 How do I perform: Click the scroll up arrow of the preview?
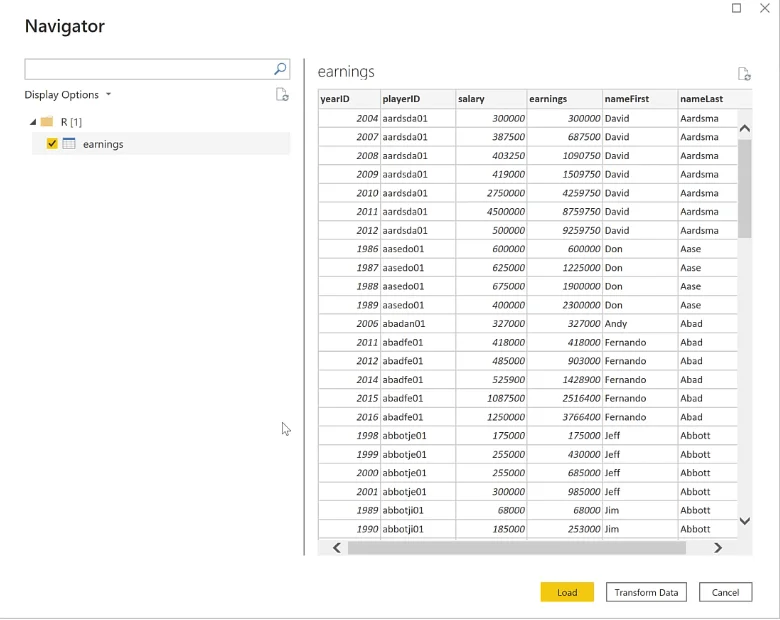(x=745, y=128)
